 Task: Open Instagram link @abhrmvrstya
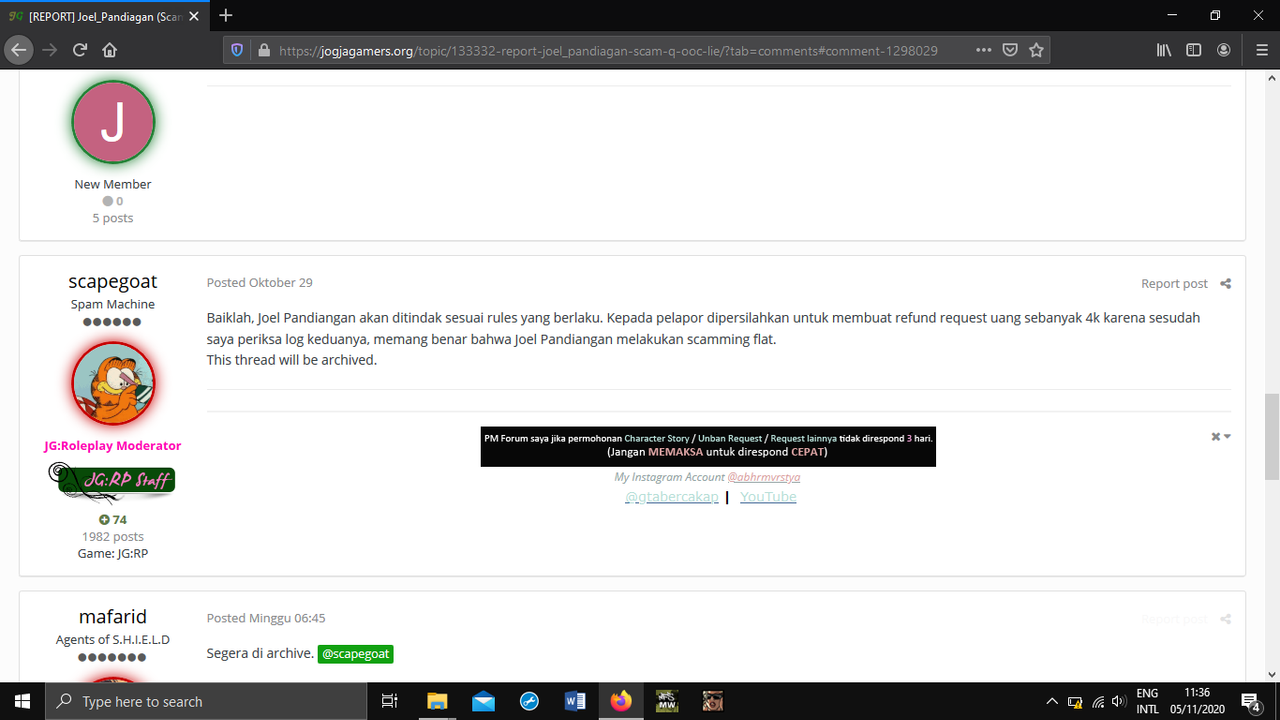(764, 478)
